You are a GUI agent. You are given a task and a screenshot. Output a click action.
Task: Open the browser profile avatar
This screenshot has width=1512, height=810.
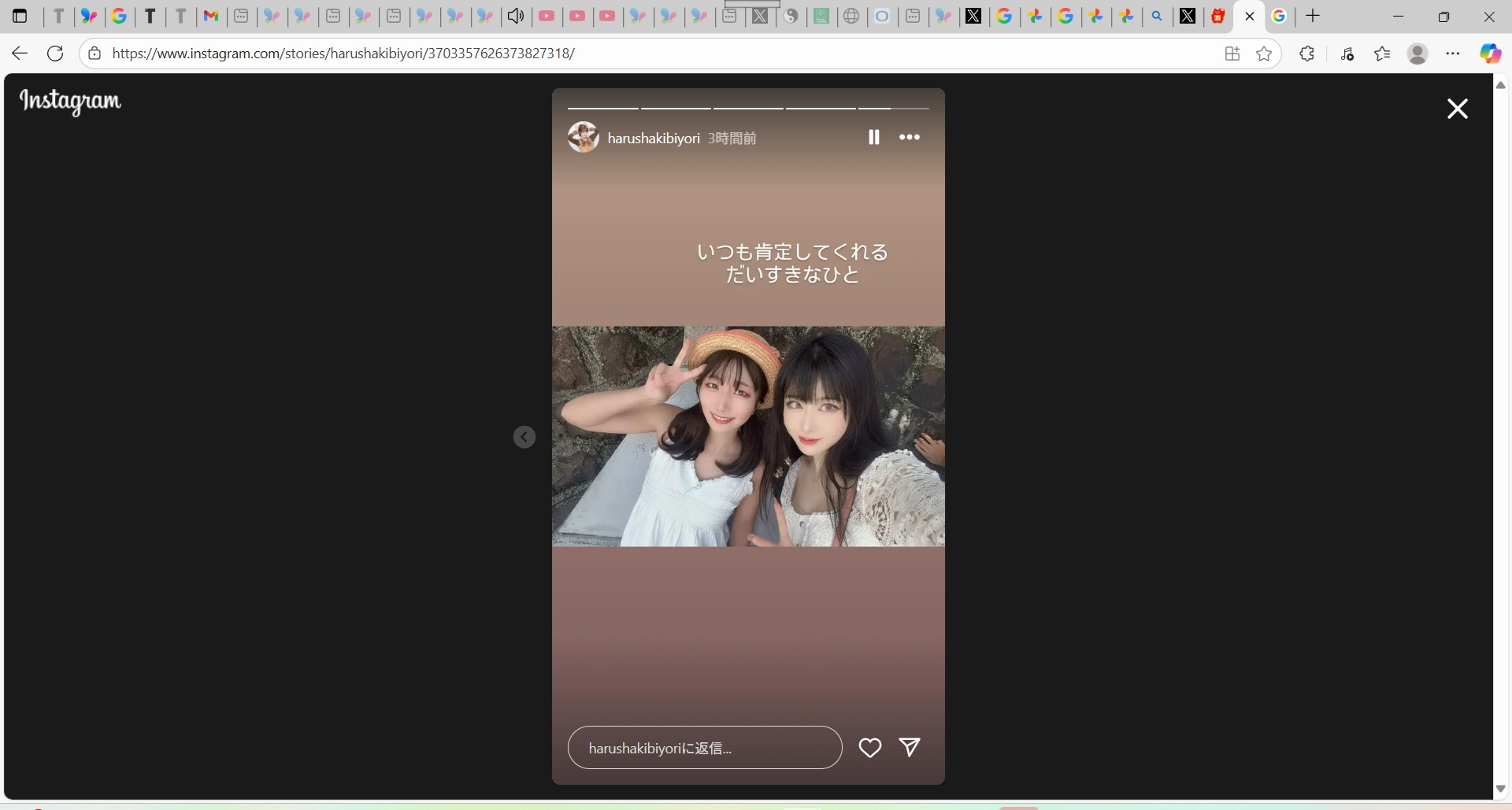1417,54
